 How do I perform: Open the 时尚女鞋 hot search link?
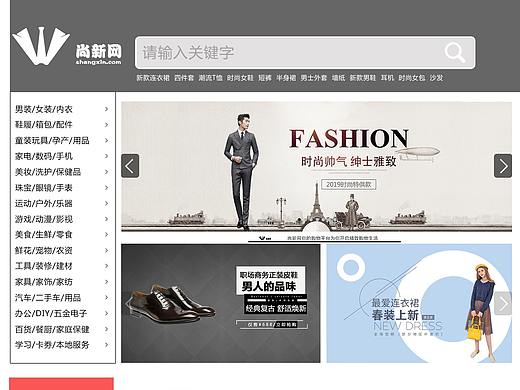point(240,78)
